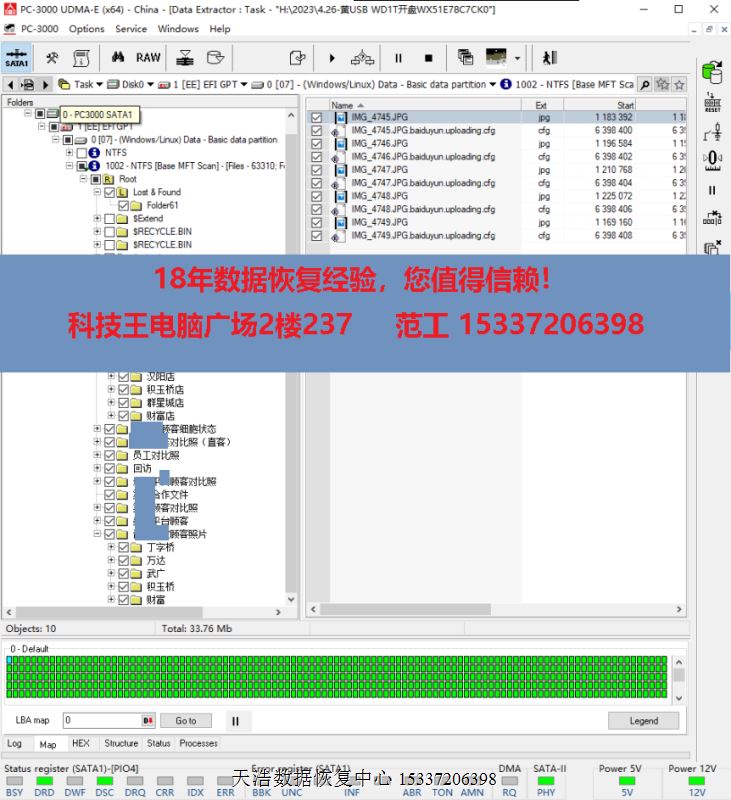Image resolution: width=731 pixels, height=800 pixels.
Task: Expand the $Extend folder node
Action: coord(97,218)
